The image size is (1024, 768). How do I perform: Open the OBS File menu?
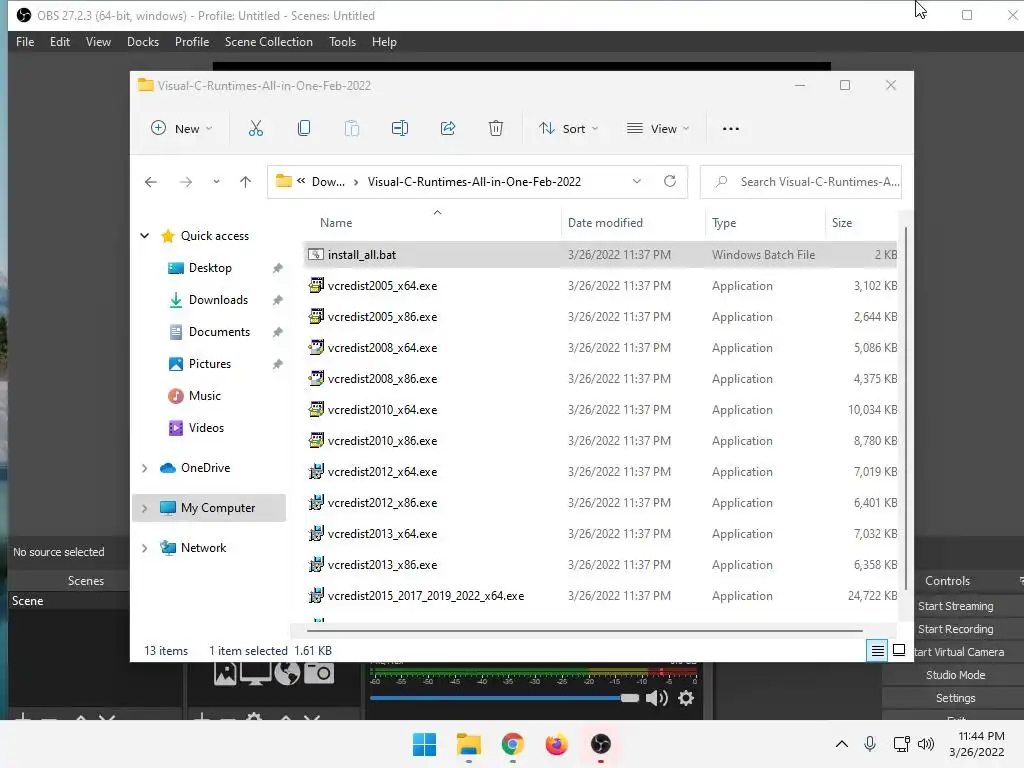(25, 42)
